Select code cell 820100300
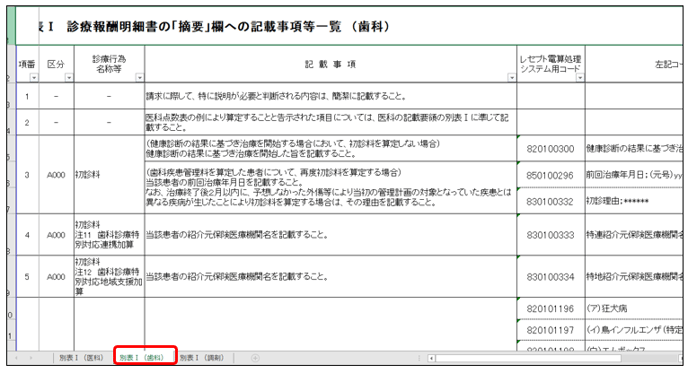The height and width of the screenshot is (373, 688). 551,149
